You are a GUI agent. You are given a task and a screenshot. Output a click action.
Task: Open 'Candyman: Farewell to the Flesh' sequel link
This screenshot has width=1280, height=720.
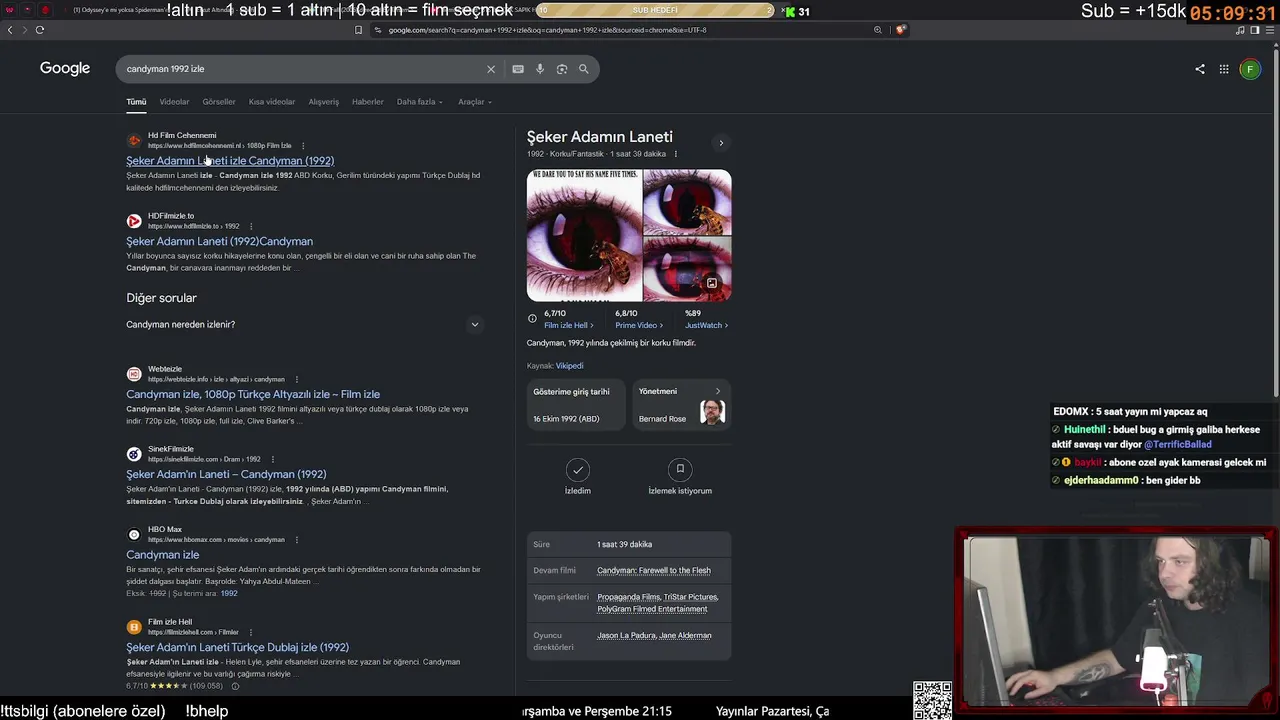[654, 571]
